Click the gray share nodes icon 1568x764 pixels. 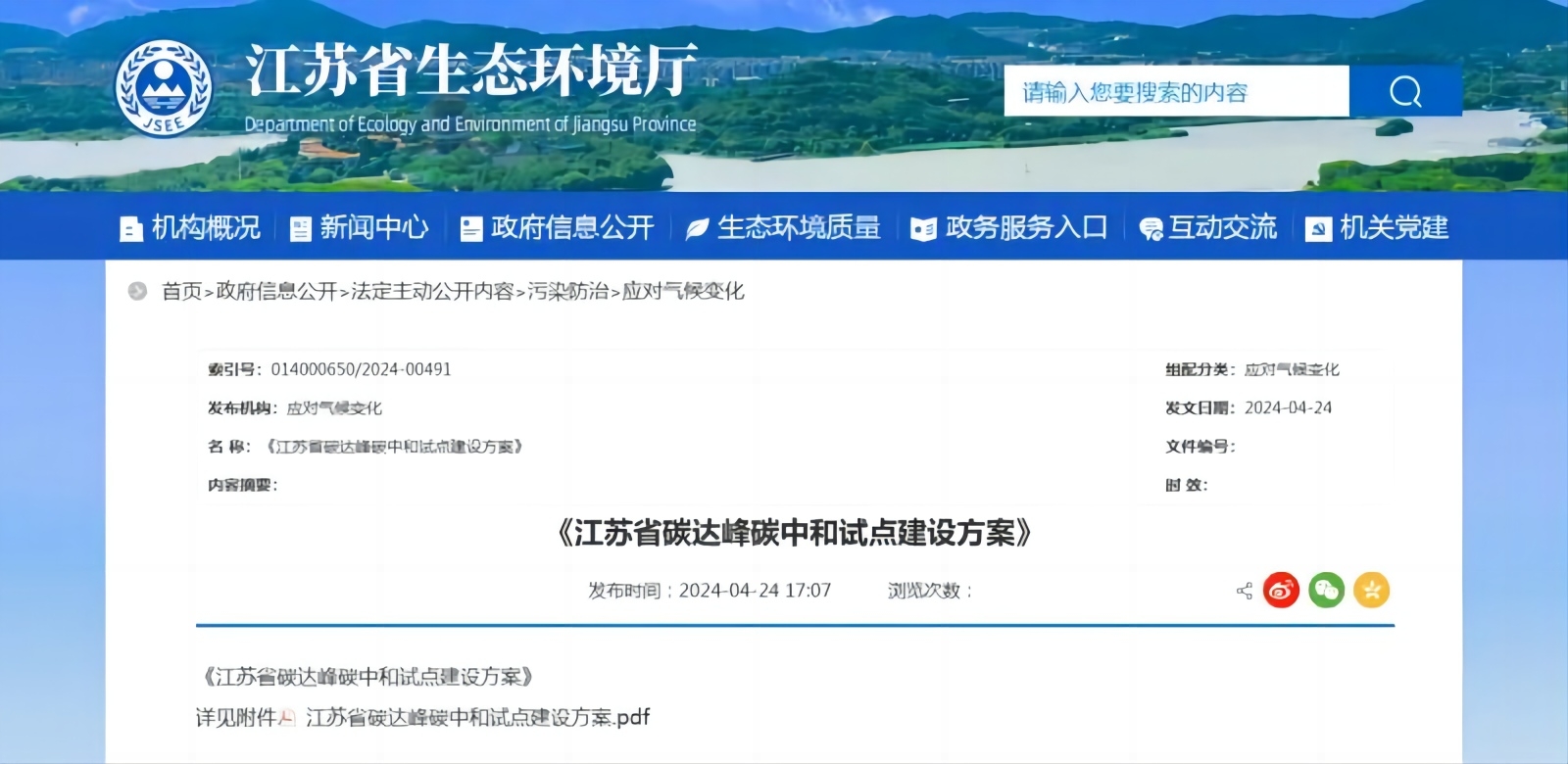tap(1245, 591)
